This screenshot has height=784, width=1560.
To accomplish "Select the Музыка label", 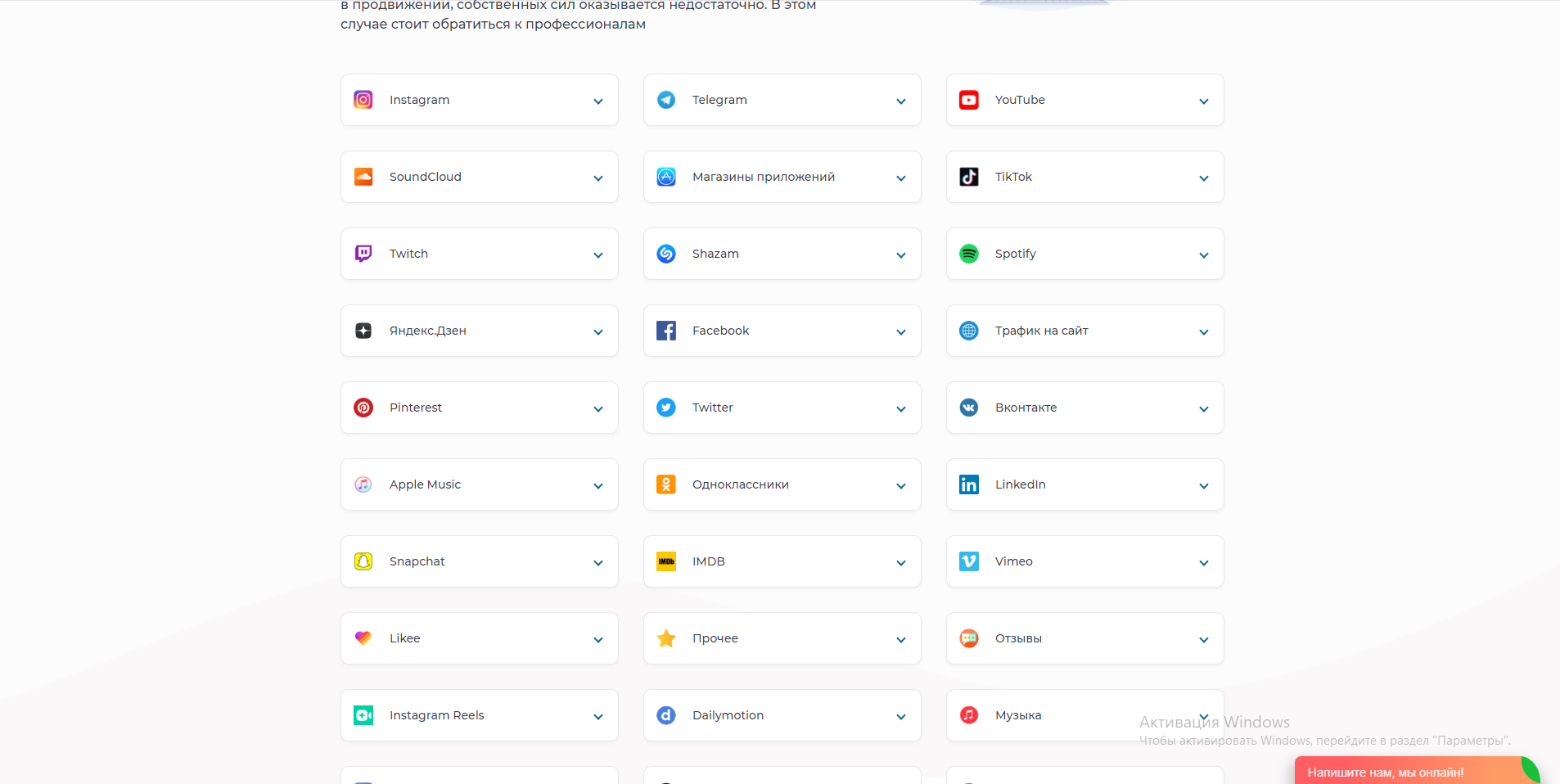I will pyautogui.click(x=1018, y=715).
